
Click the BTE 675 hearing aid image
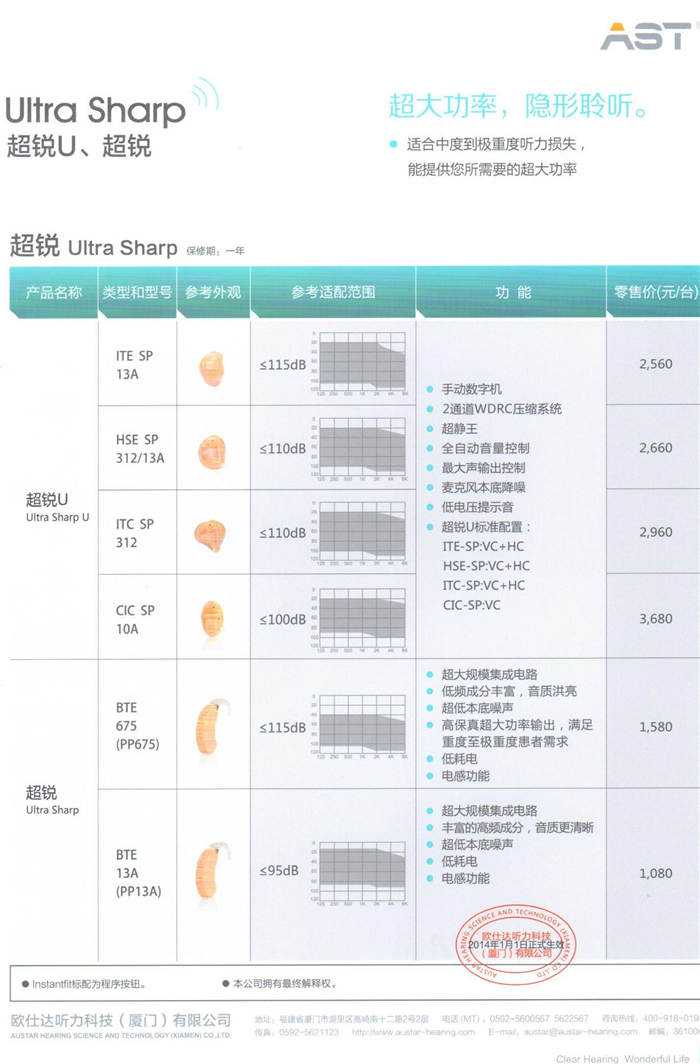click(x=212, y=727)
